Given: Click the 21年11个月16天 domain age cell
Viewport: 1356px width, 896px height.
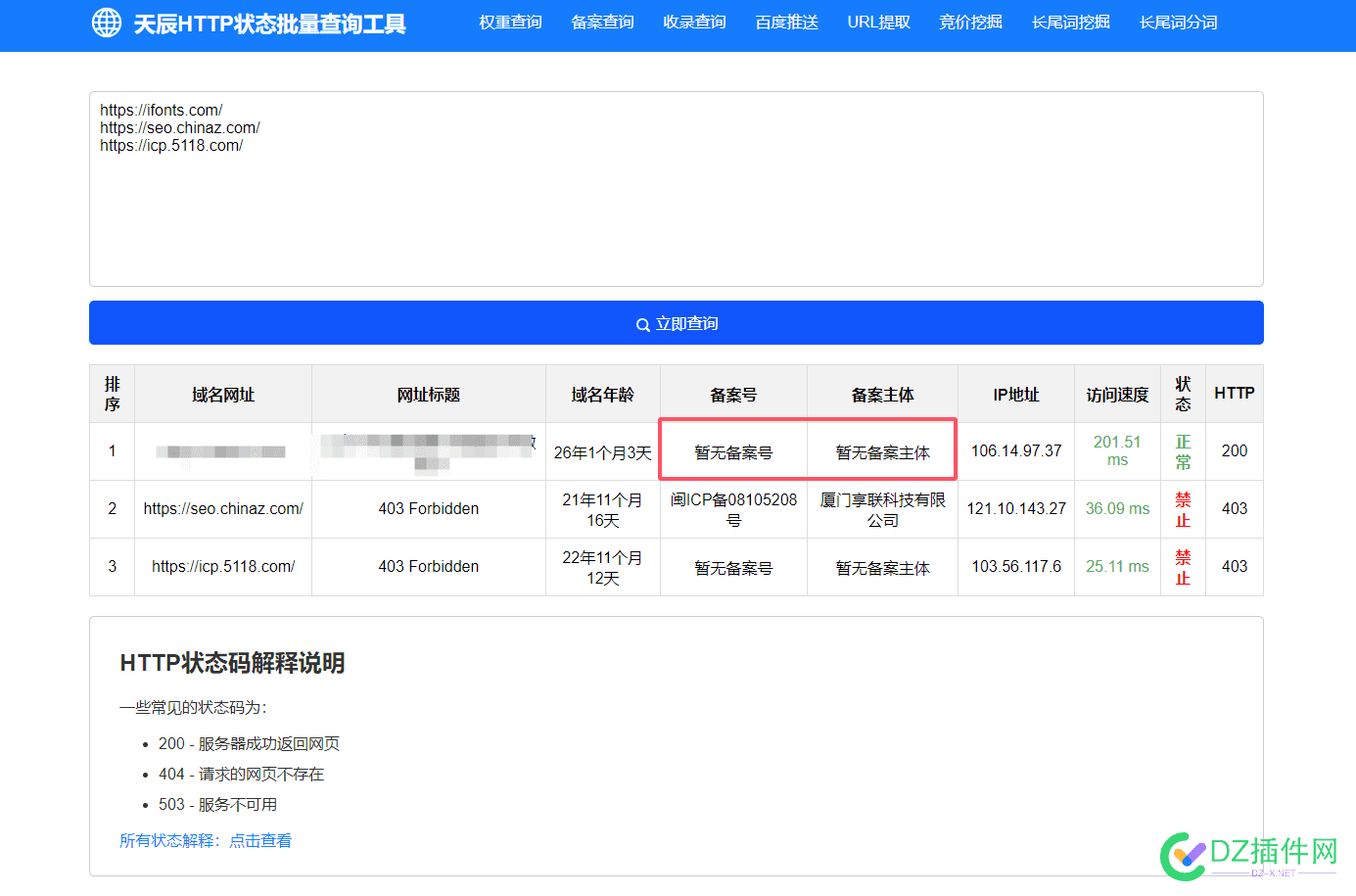Looking at the screenshot, I should 603,509.
